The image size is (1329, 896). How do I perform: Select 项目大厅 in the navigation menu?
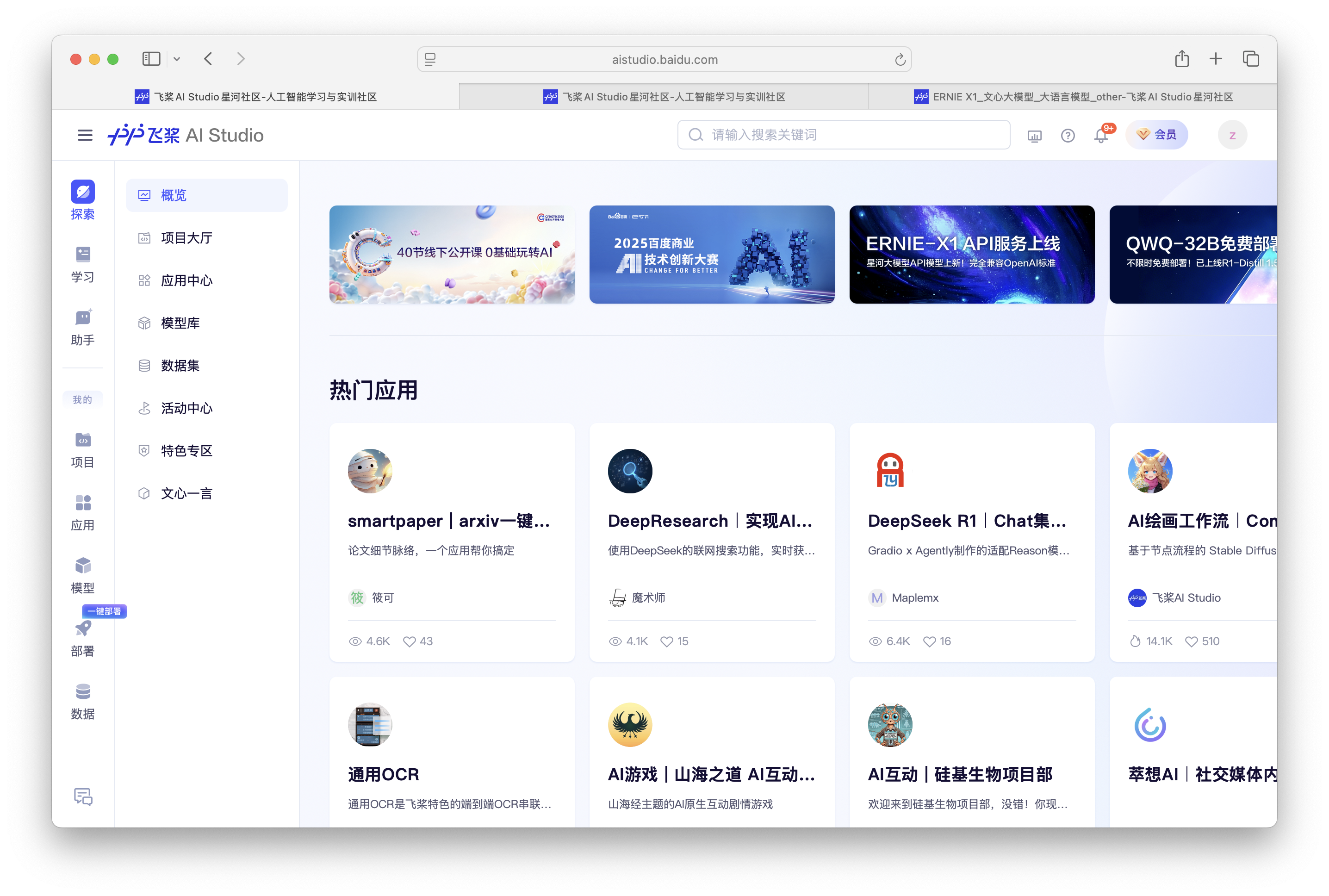point(186,238)
